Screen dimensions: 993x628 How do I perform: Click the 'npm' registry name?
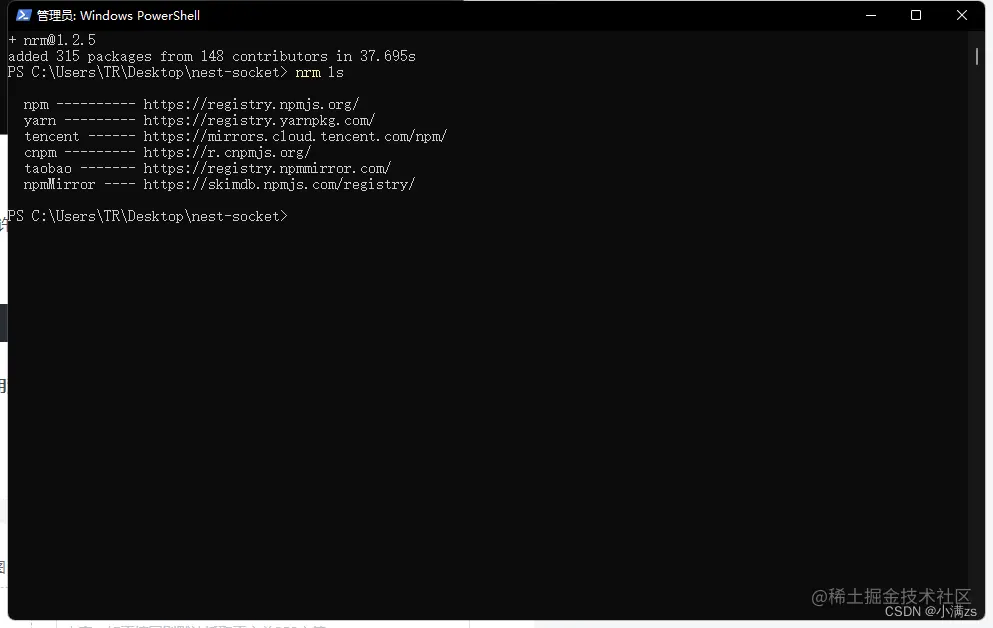[x=36, y=105]
